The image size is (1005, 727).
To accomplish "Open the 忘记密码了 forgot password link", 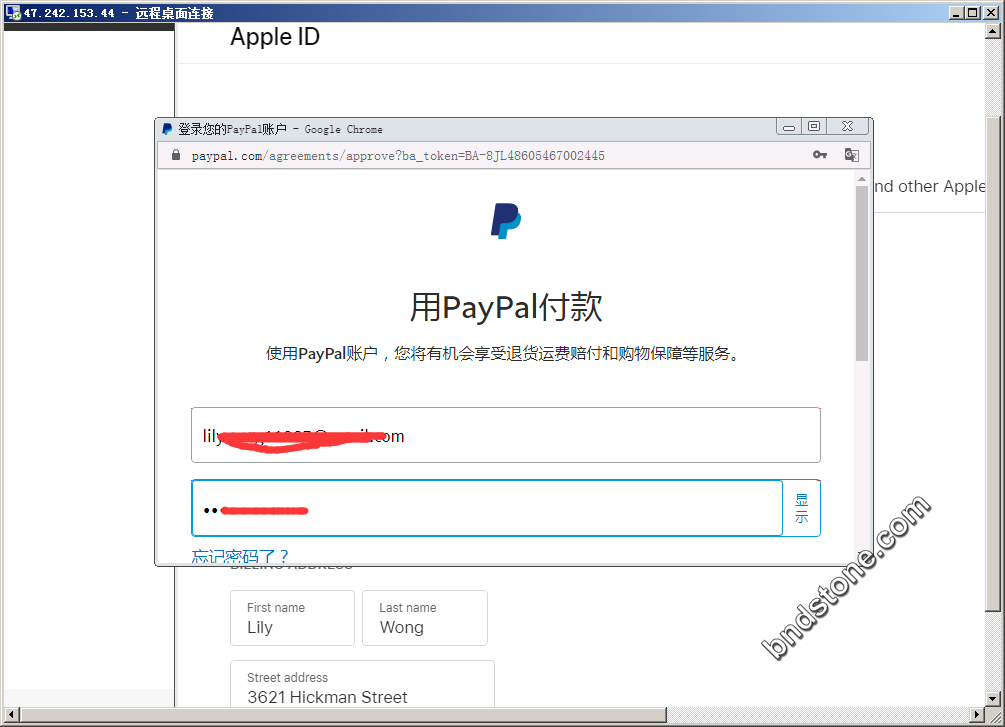I will (240, 556).
